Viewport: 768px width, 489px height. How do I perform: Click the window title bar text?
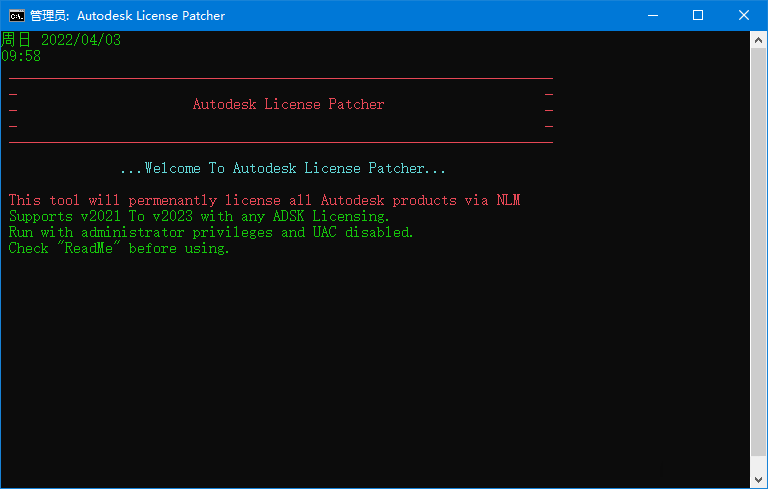tap(127, 16)
